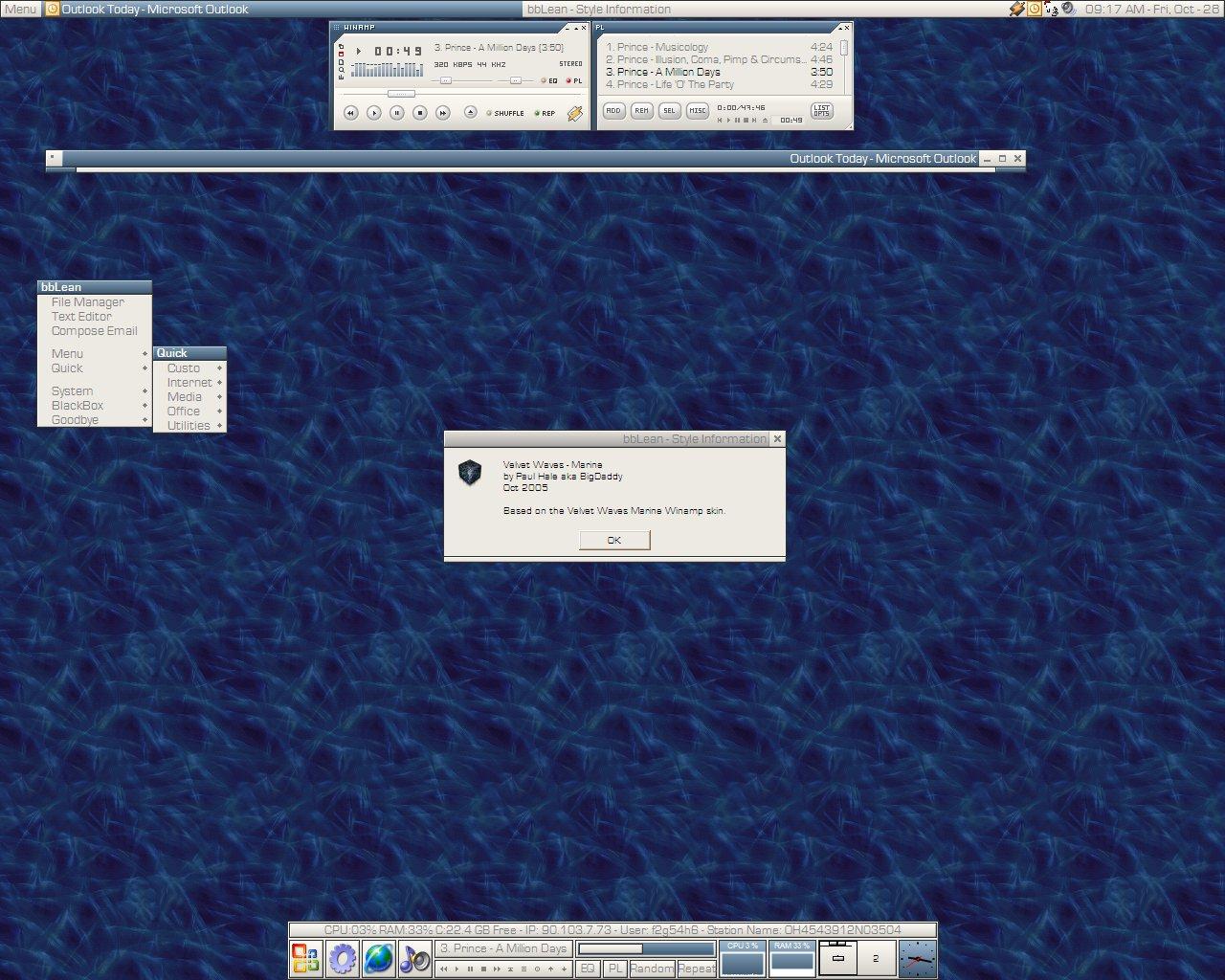Stop playback in Winamp main window
This screenshot has height=980, width=1225.
point(420,113)
